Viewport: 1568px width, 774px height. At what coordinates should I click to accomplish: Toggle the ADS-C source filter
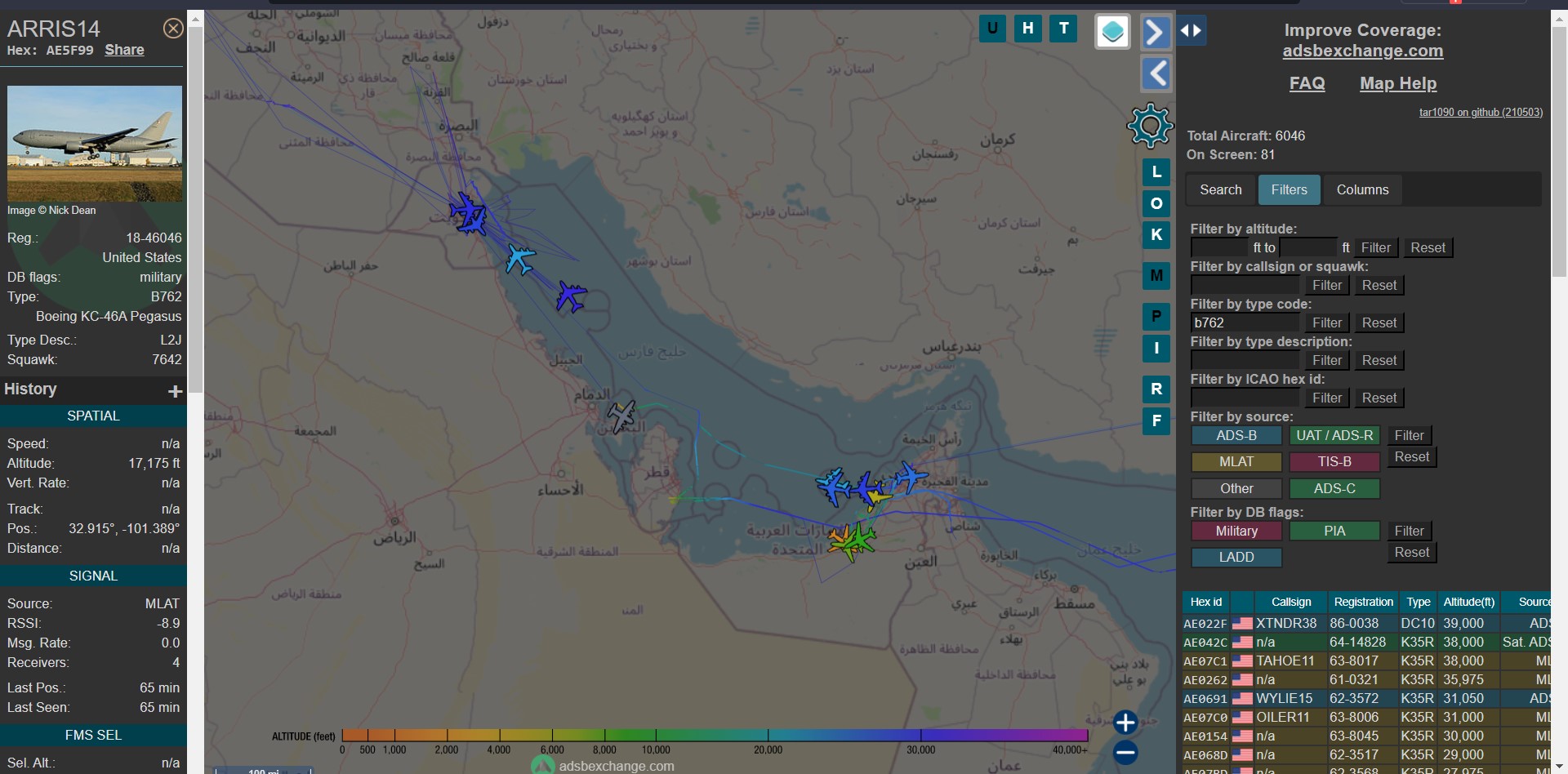coord(1334,488)
